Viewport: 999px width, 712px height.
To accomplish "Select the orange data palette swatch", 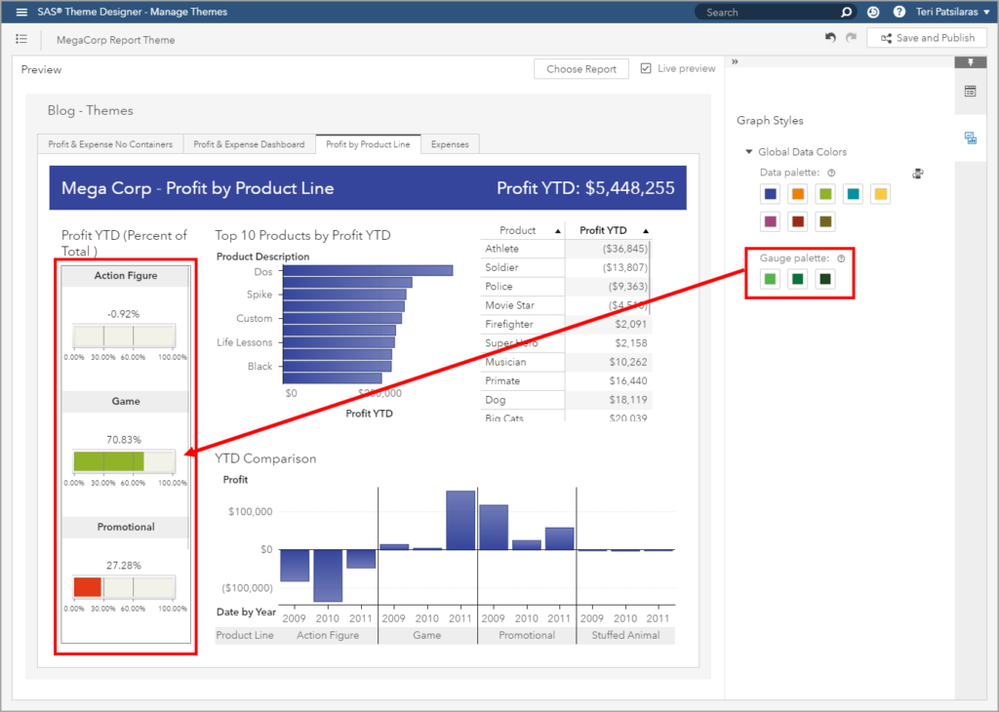I will click(798, 194).
